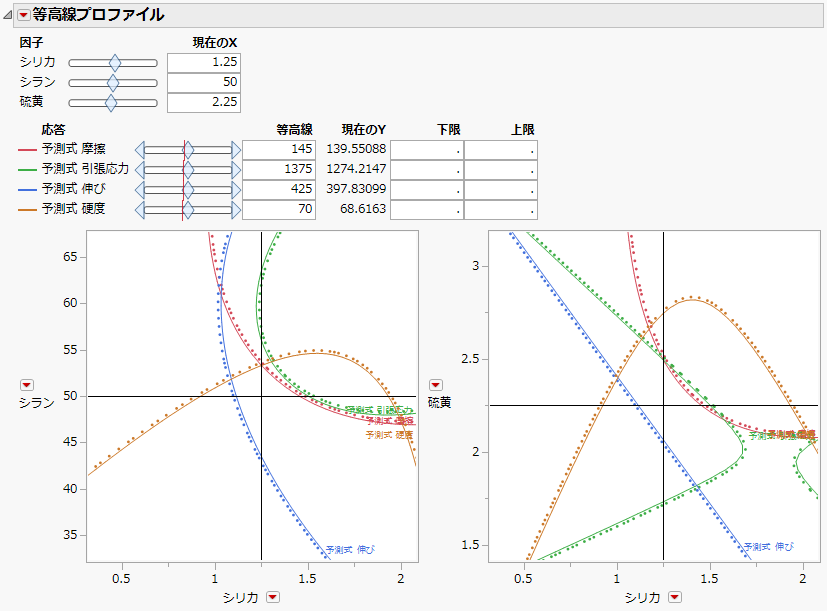This screenshot has width=827, height=611.
Task: Click the シラン factor slider diamond handle
Action: (x=113, y=83)
